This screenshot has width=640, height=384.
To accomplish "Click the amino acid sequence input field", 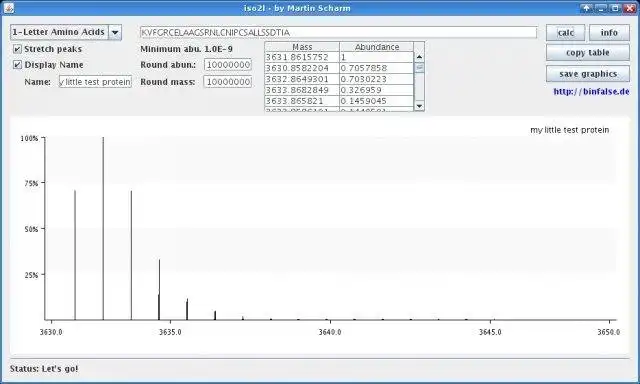I will coord(338,32).
